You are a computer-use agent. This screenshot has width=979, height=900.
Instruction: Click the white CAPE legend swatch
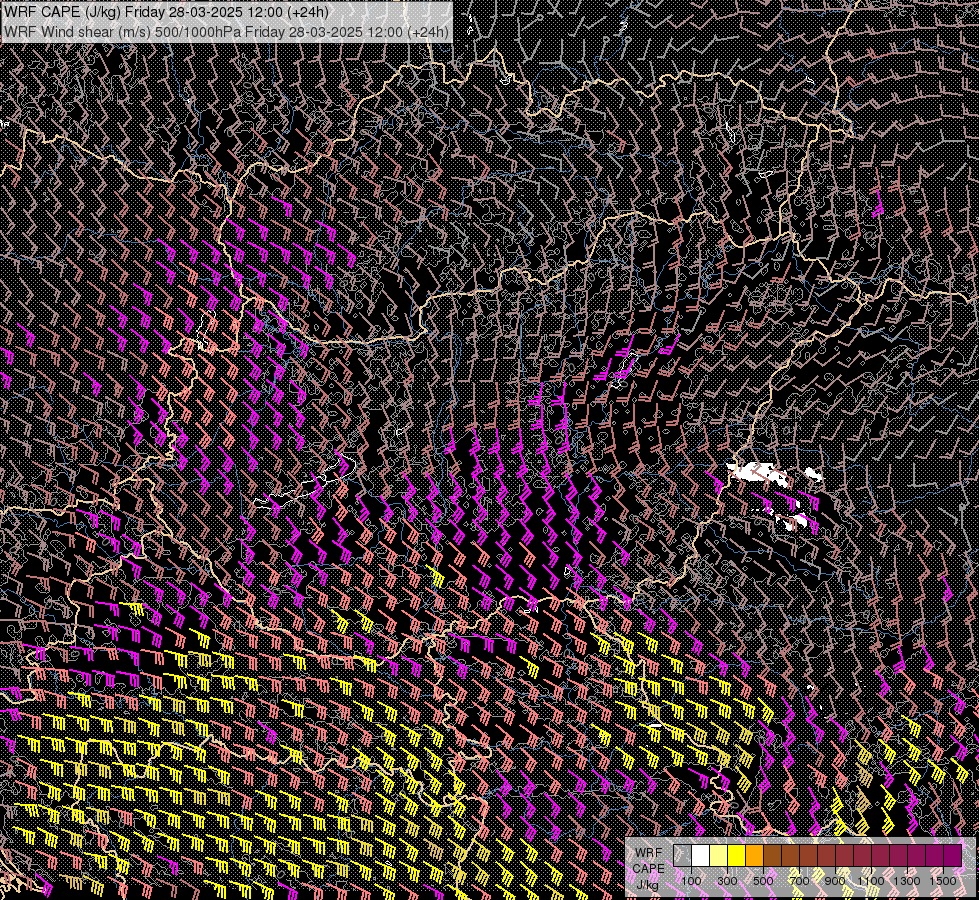tap(701, 855)
